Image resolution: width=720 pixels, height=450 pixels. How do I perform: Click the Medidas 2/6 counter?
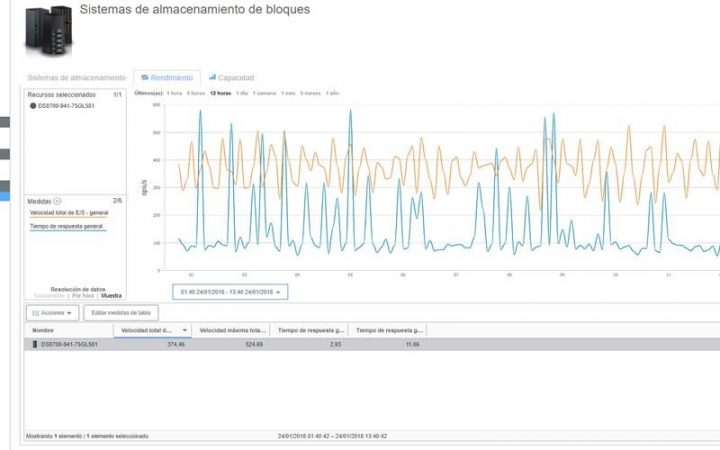[x=117, y=201]
